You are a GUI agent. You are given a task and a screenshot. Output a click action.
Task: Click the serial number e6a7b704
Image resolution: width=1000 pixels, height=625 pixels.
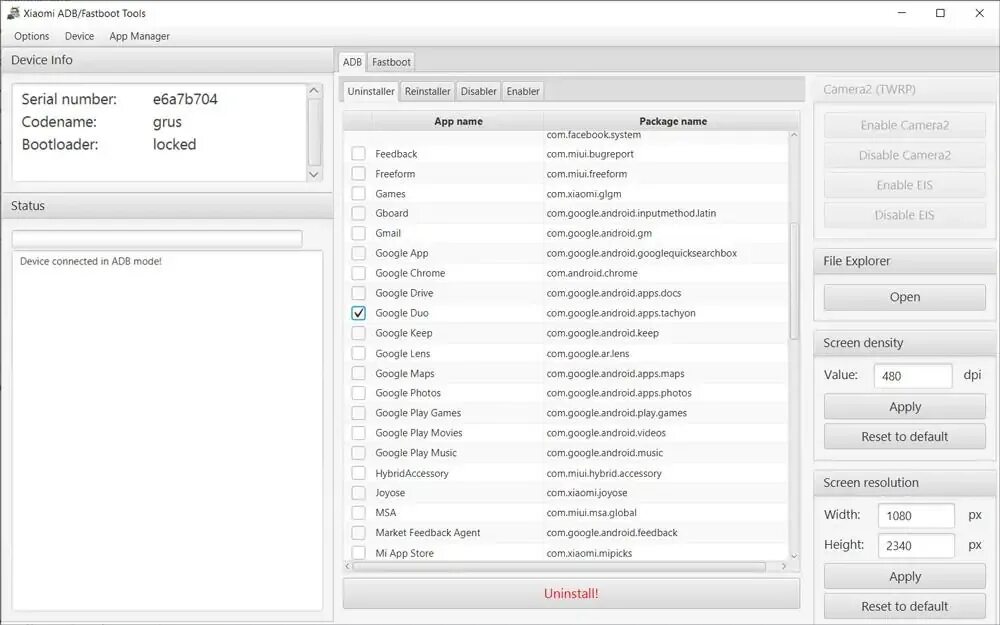[185, 99]
